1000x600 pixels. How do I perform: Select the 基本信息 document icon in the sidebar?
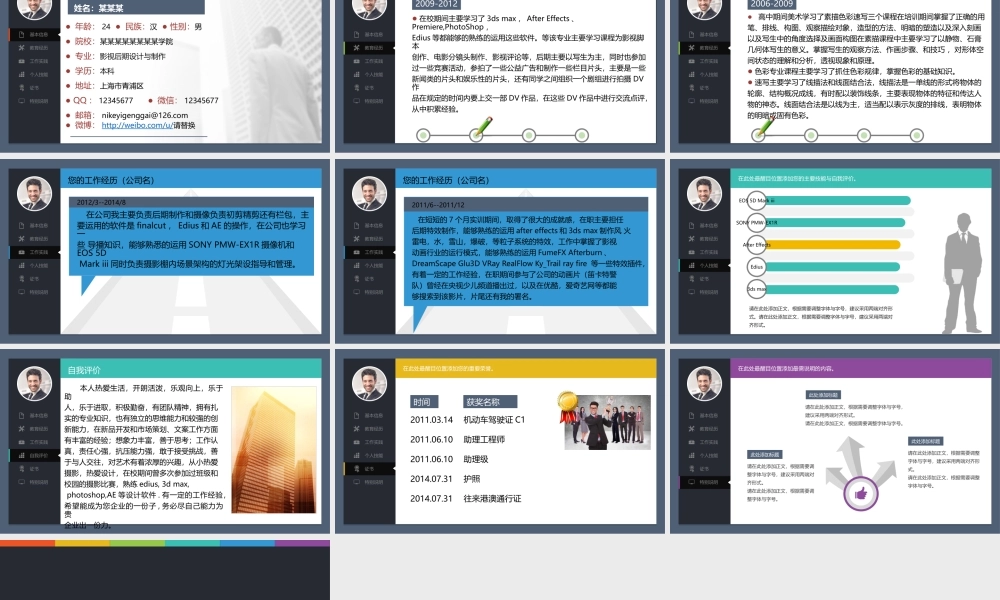click(x=21, y=33)
